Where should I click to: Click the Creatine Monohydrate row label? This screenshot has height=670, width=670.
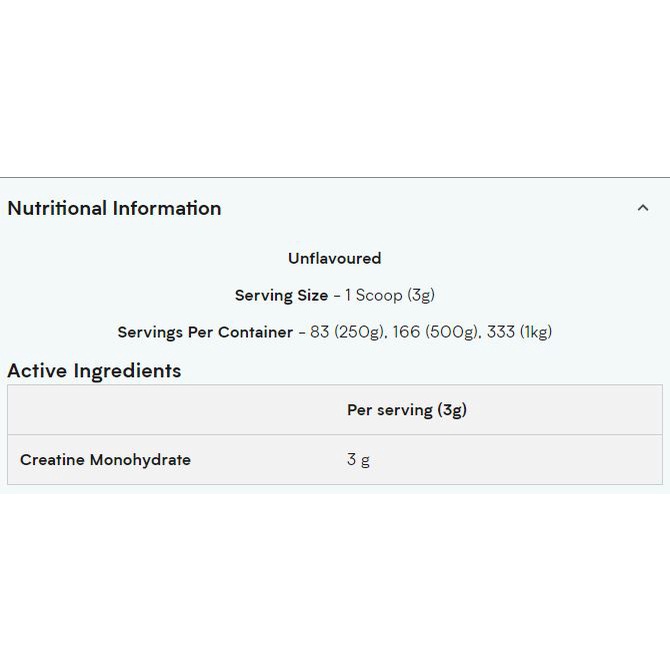tap(105, 460)
